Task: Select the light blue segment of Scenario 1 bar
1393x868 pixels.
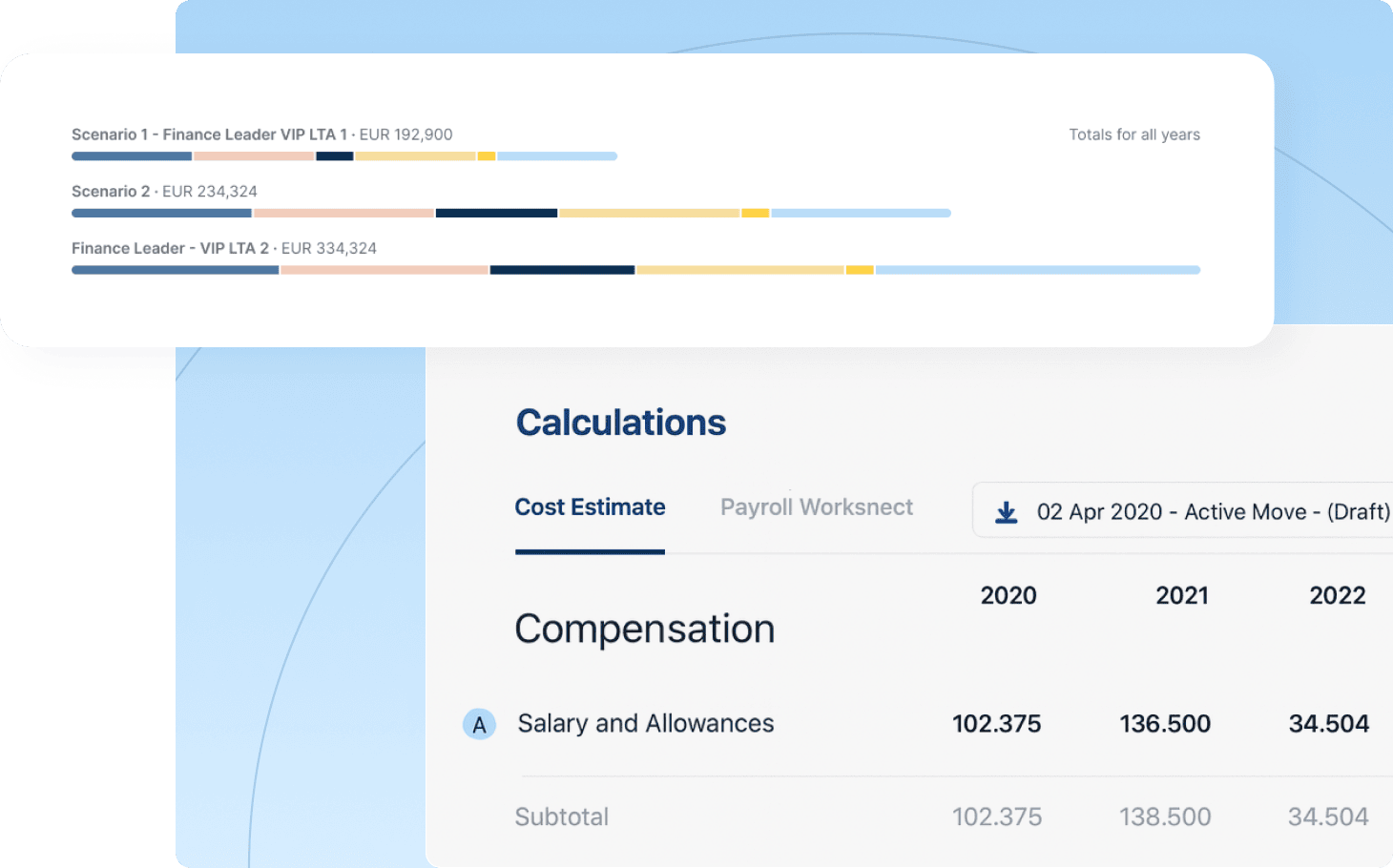Action: coord(556,156)
